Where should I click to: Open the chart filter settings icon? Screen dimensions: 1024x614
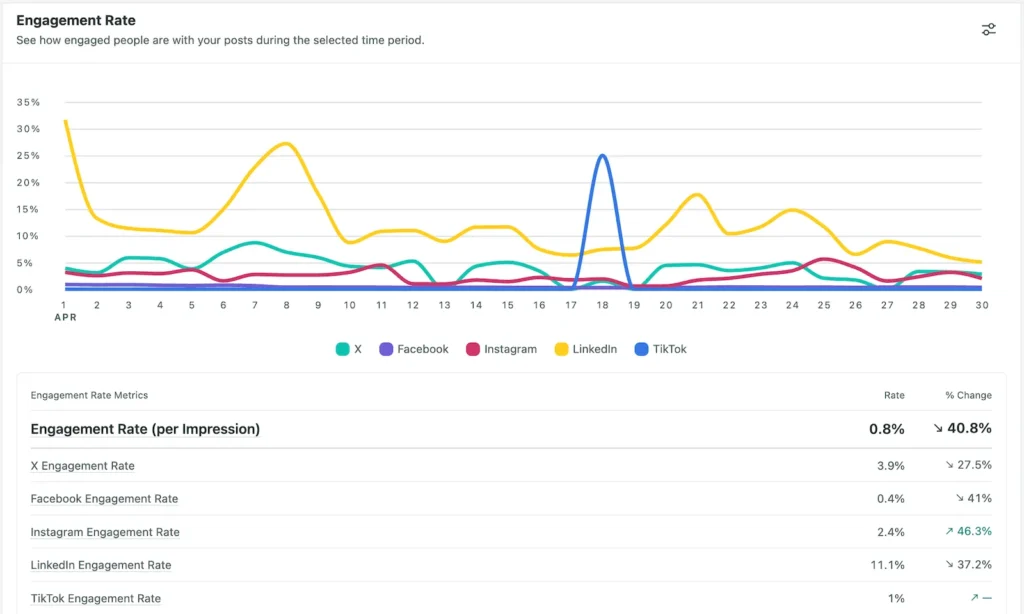coord(988,29)
